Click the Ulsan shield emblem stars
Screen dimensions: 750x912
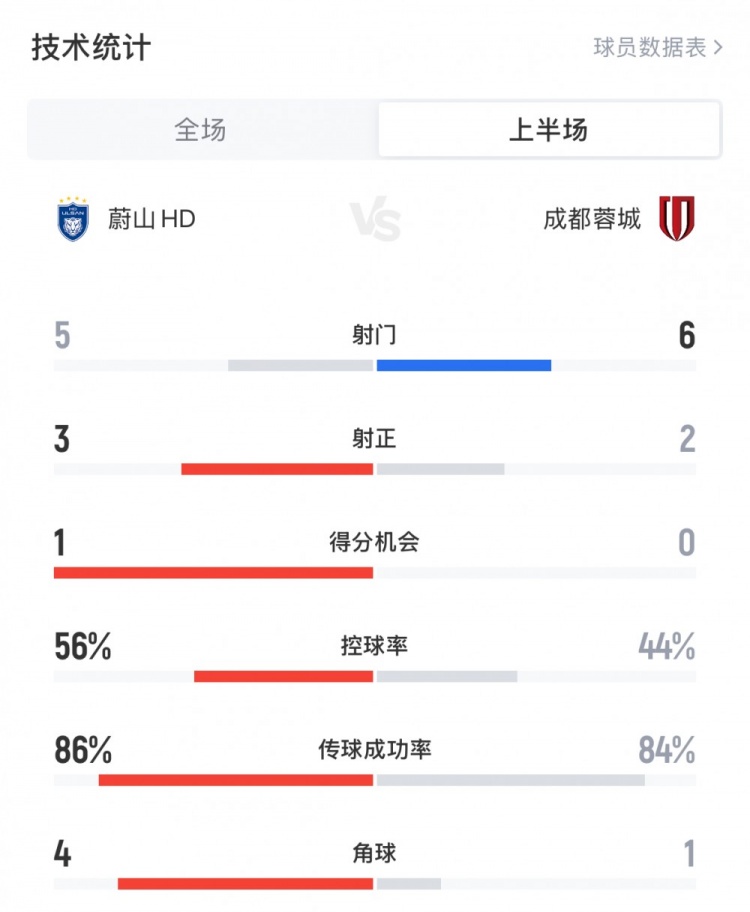point(71,198)
